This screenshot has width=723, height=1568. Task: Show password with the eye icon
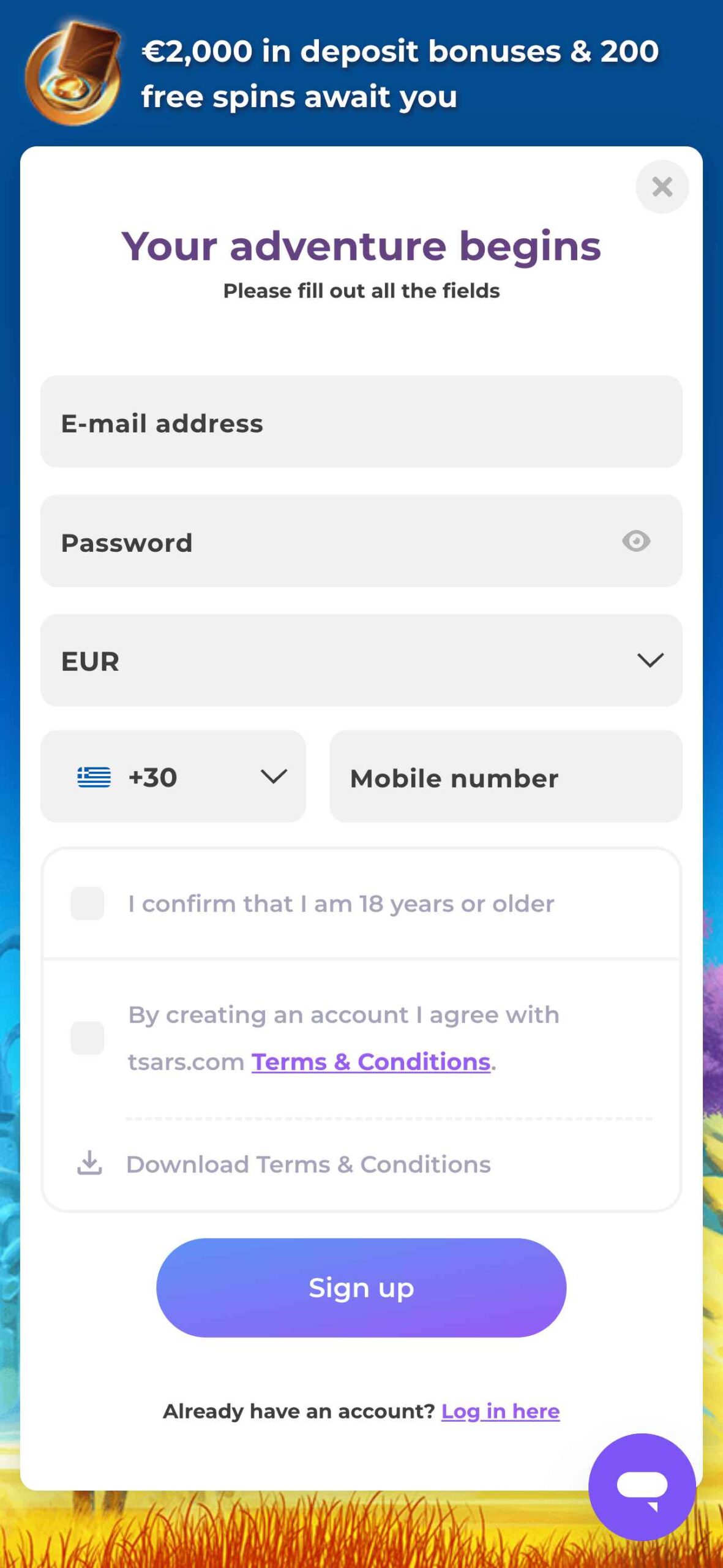636,541
